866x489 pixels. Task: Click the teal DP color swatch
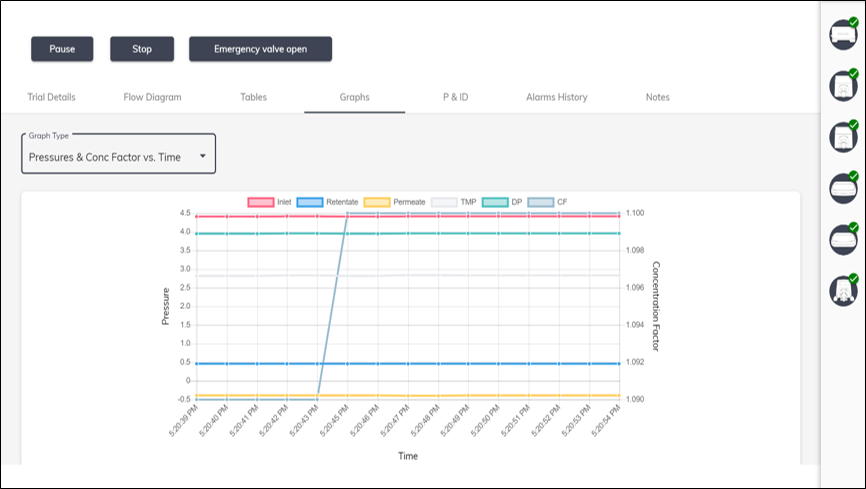(x=495, y=202)
